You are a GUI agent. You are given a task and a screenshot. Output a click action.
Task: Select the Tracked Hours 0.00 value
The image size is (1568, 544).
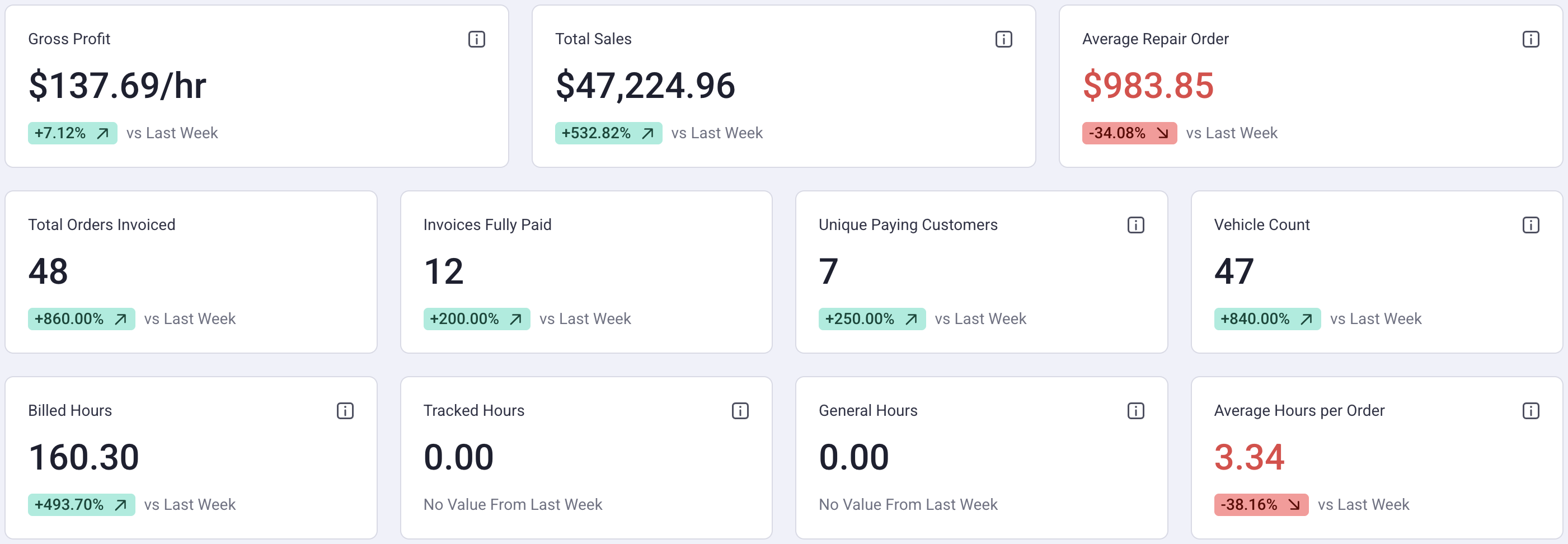tap(458, 457)
